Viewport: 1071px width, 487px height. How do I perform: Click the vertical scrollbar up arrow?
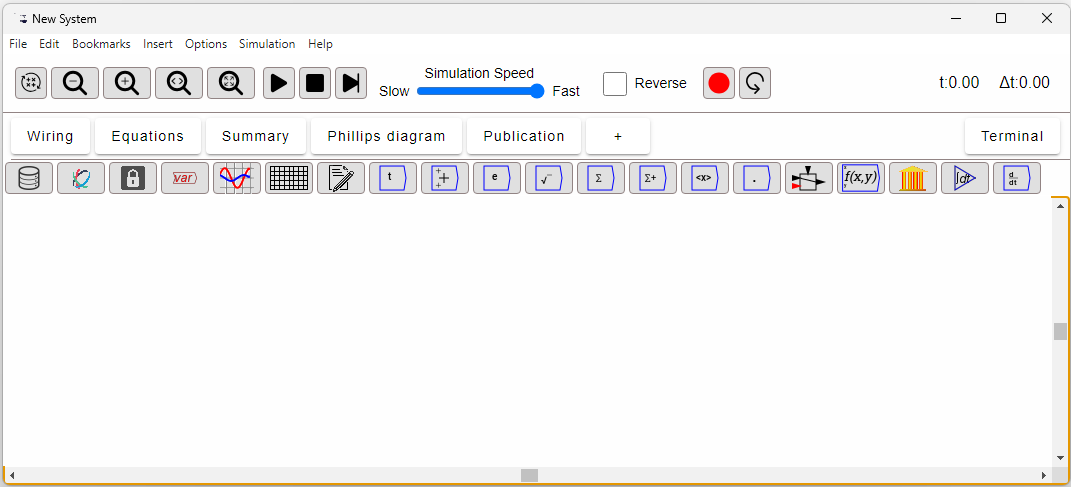click(x=1060, y=206)
